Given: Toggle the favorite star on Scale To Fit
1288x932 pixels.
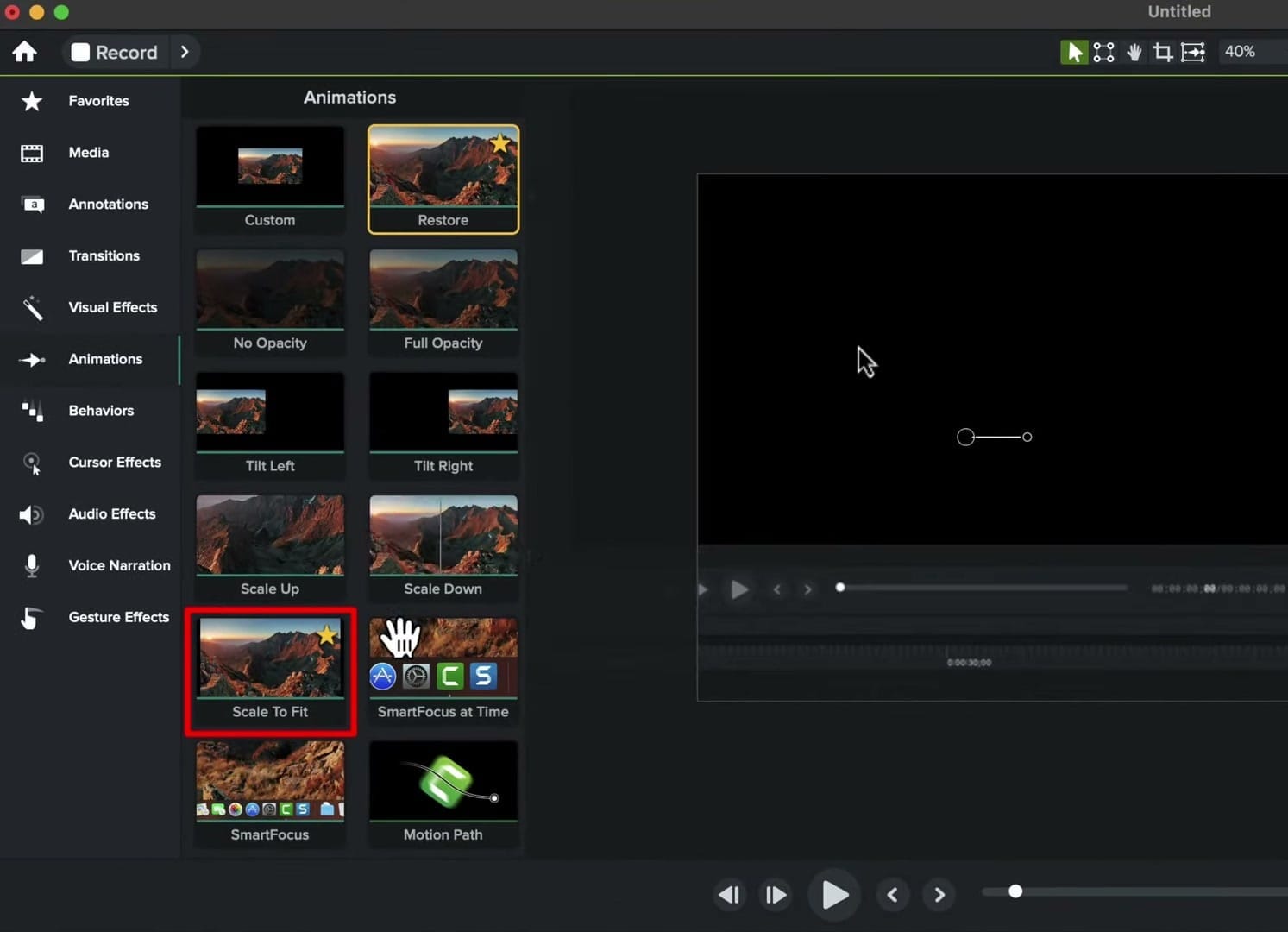Looking at the screenshot, I should [x=328, y=634].
